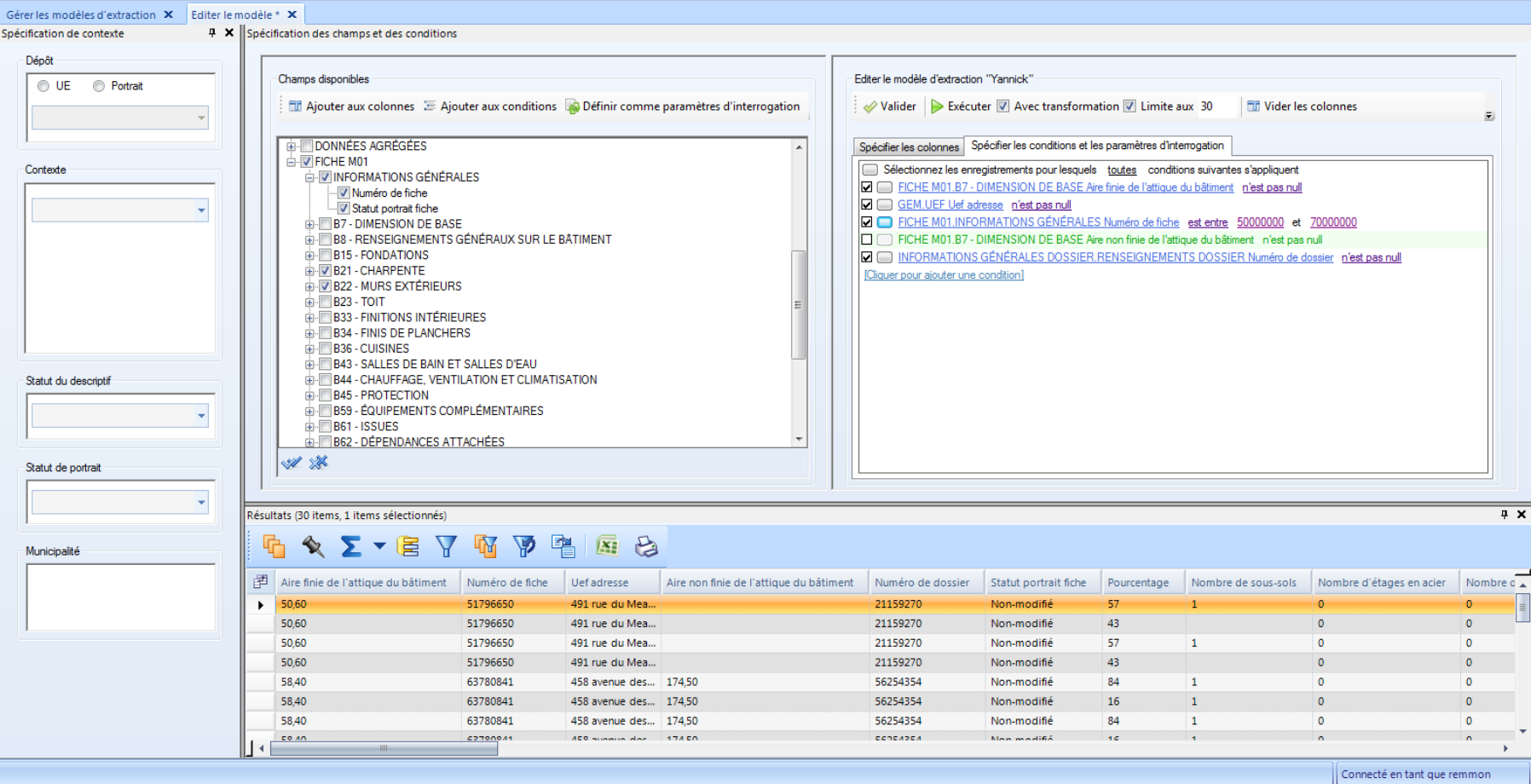Screen dimensions: 1531x784
Task: Switch to Spécifier les colonnes tab
Action: coord(909,147)
